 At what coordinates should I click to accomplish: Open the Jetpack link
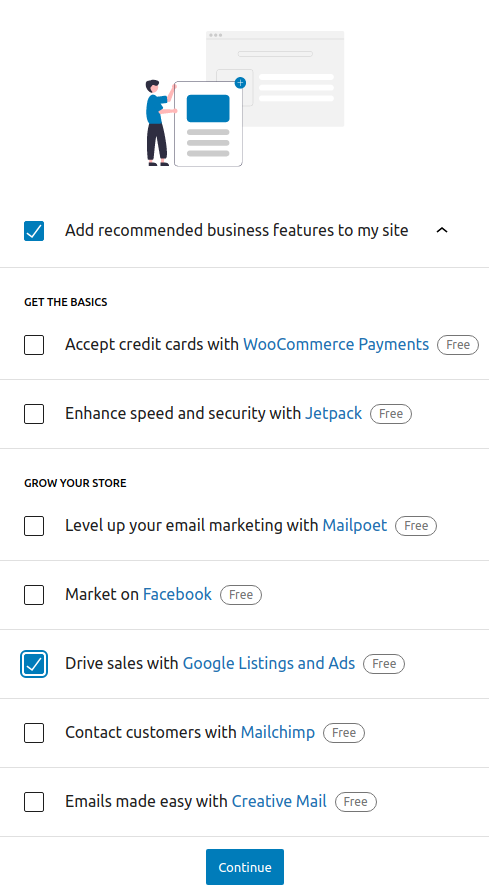tap(333, 413)
